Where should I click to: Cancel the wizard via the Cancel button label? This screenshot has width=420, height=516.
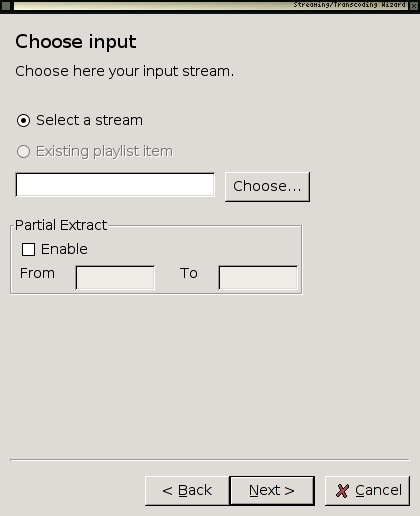click(379, 490)
